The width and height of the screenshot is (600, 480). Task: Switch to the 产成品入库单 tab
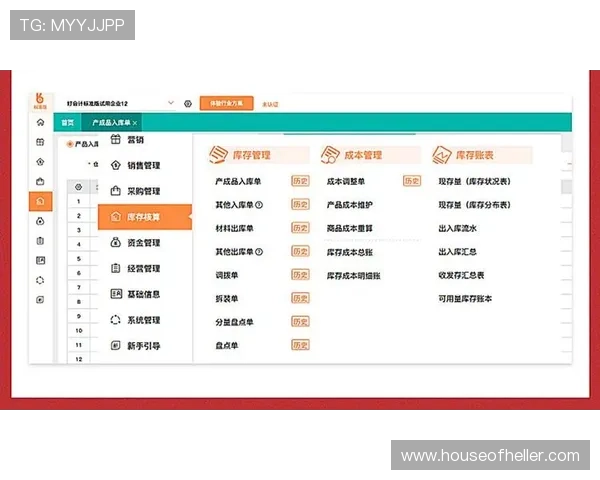tap(111, 122)
